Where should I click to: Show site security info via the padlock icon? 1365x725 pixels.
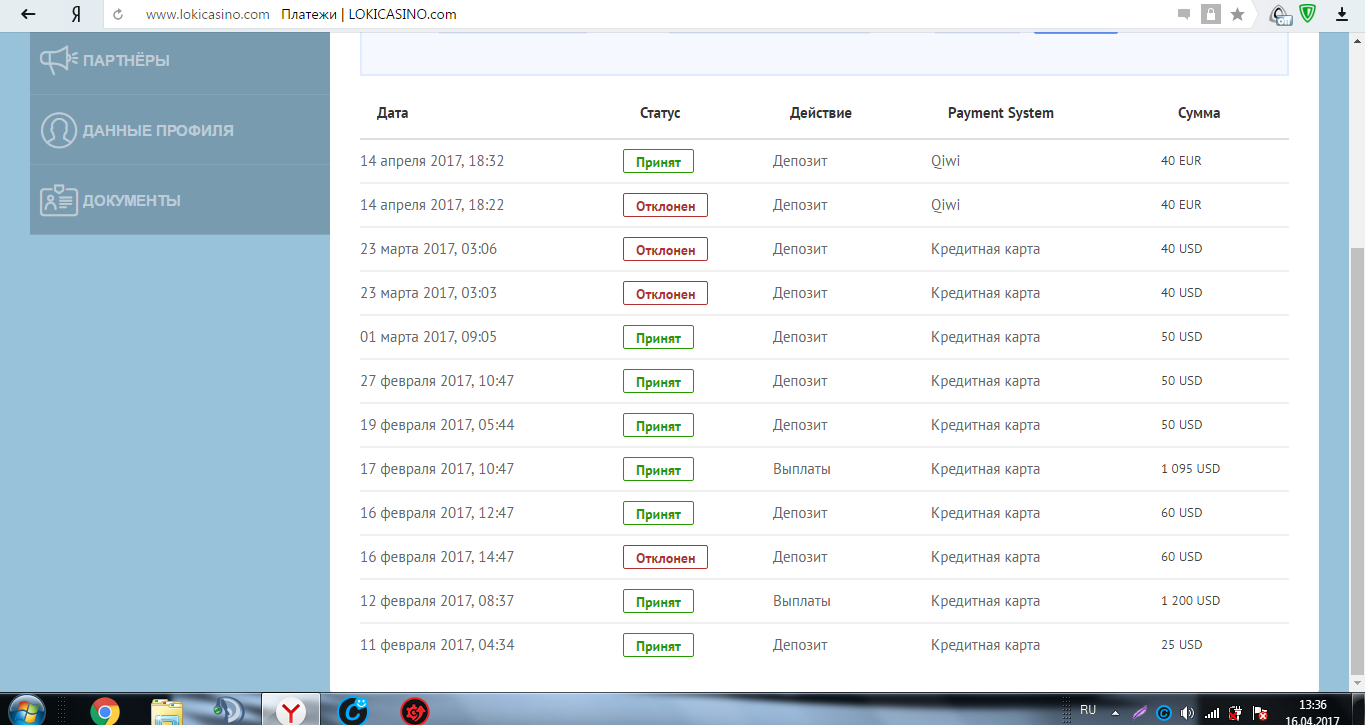pyautogui.click(x=1211, y=15)
